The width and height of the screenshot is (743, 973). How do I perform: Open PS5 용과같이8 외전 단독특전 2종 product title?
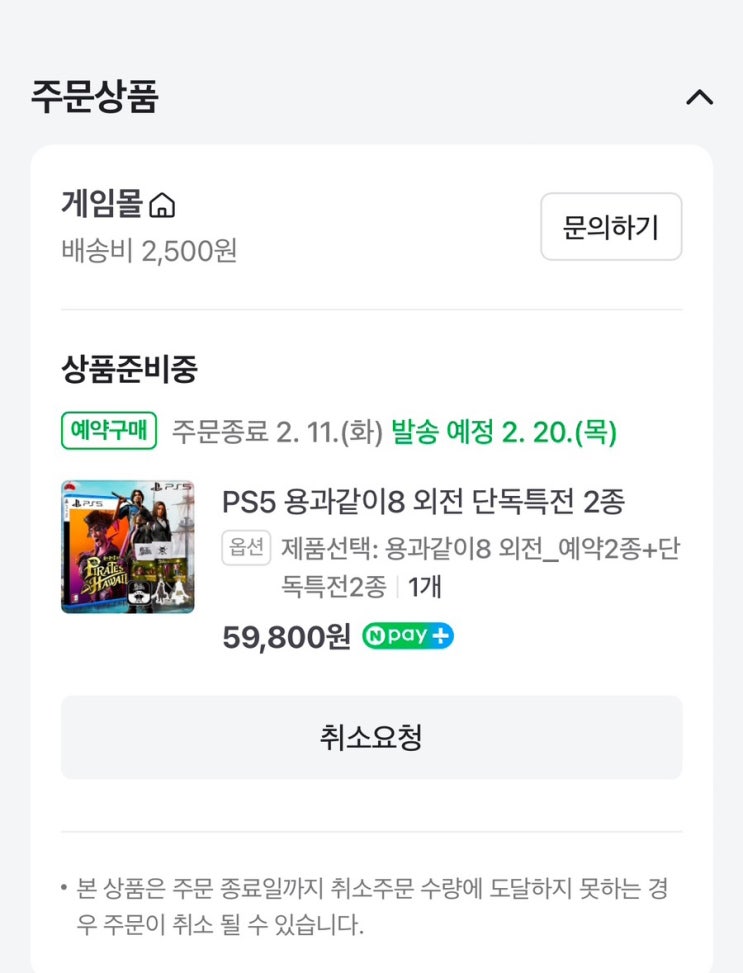(x=423, y=501)
